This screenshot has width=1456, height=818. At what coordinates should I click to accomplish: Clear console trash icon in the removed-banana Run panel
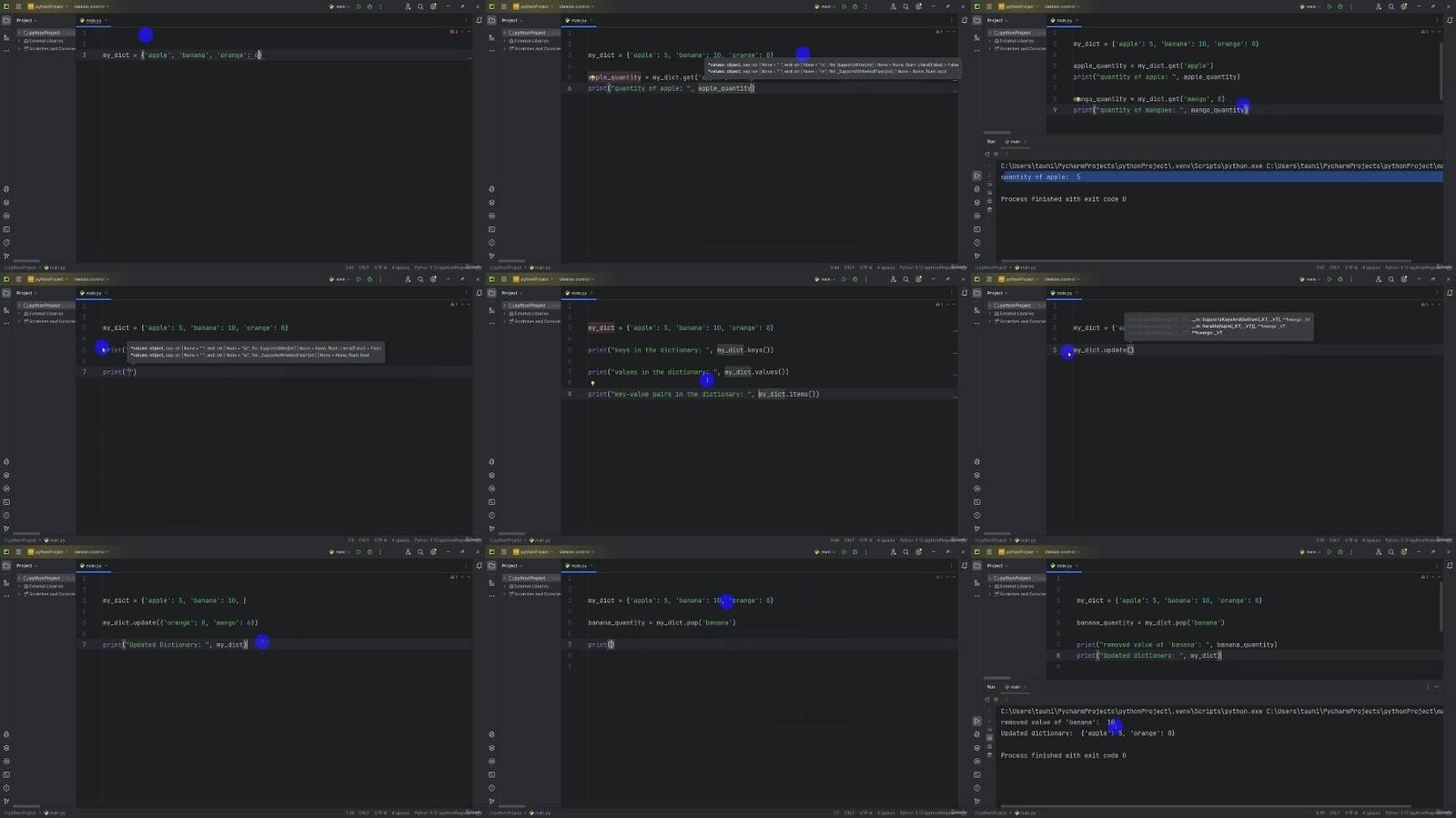point(990,755)
